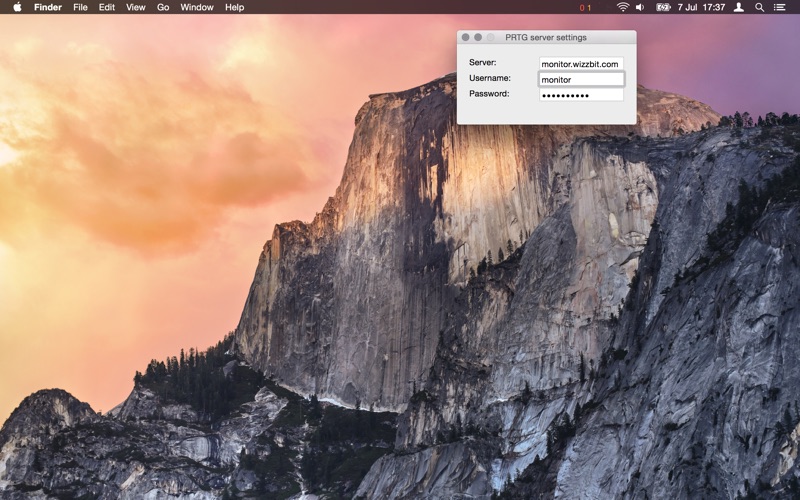Open the Help menu
The image size is (800, 500).
tap(235, 7)
